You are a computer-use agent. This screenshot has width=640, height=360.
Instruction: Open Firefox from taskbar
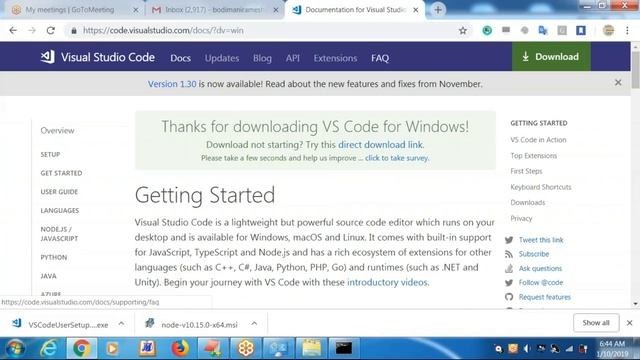[180, 349]
